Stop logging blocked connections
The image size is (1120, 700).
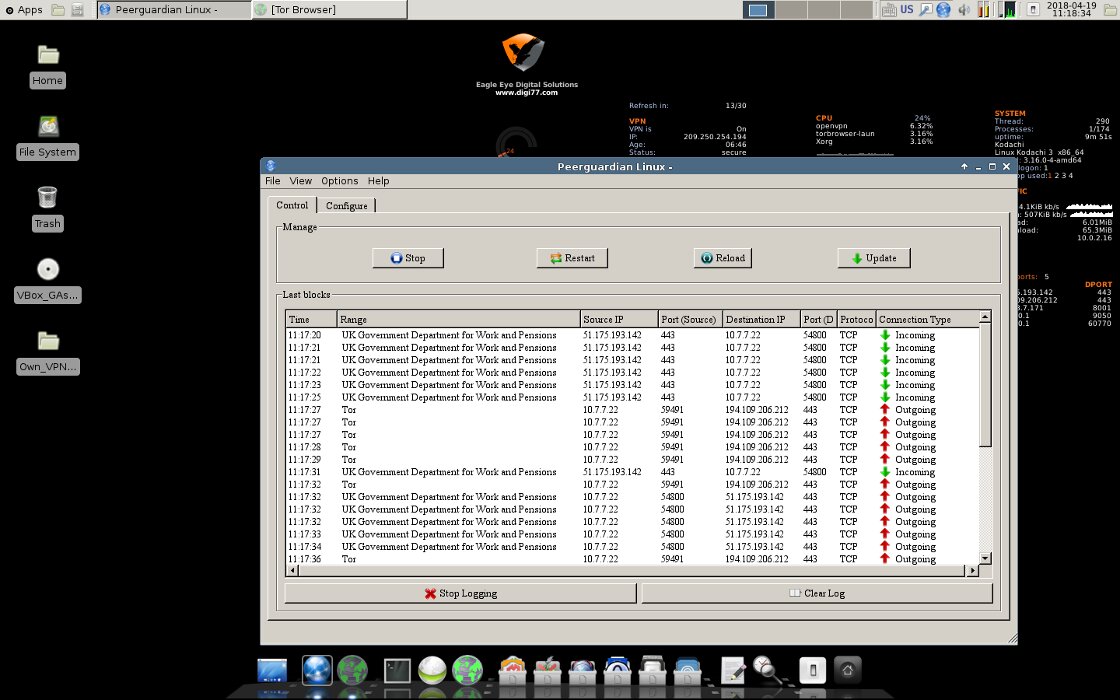coord(460,593)
